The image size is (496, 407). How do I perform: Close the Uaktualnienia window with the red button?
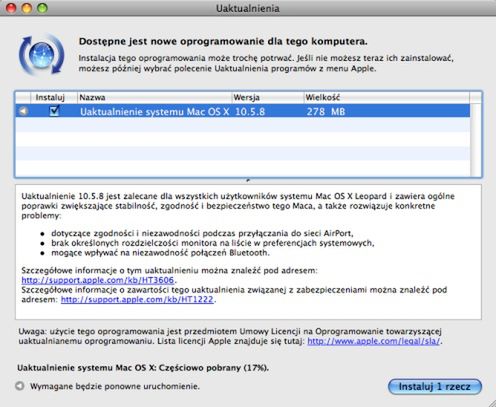click(11, 8)
